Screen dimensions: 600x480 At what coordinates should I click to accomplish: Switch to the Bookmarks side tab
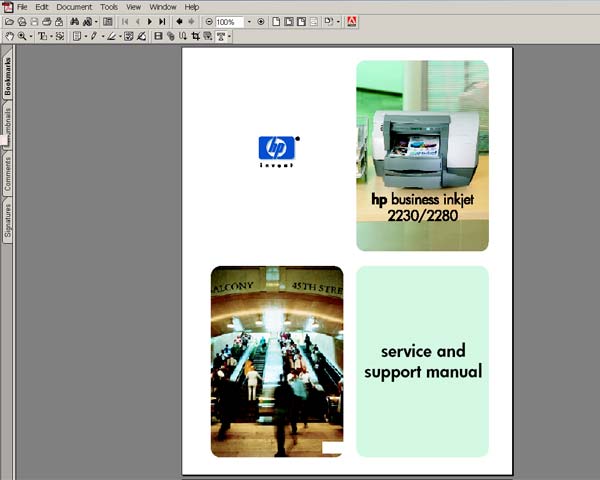coord(8,76)
